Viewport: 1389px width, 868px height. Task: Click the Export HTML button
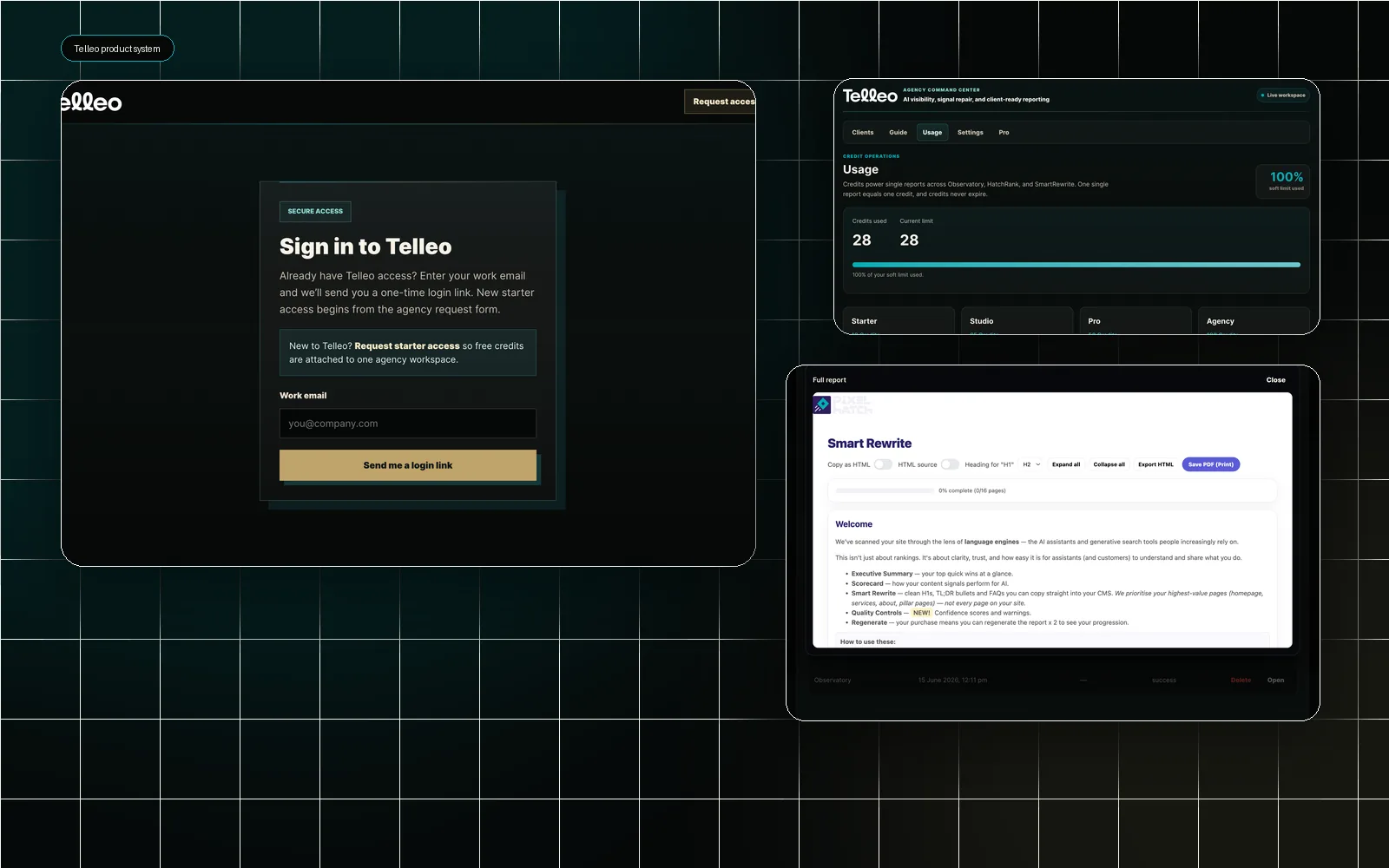1155,464
